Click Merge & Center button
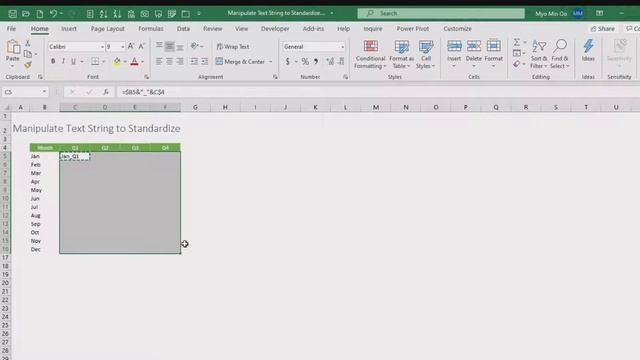 (x=240, y=62)
